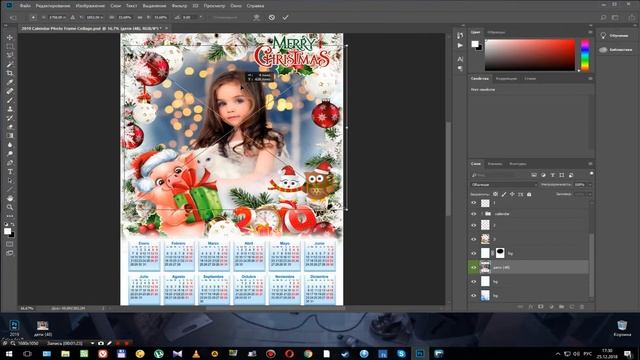Open the Properties panel flyout menu
The width and height of the screenshot is (640, 360).
click(x=590, y=78)
